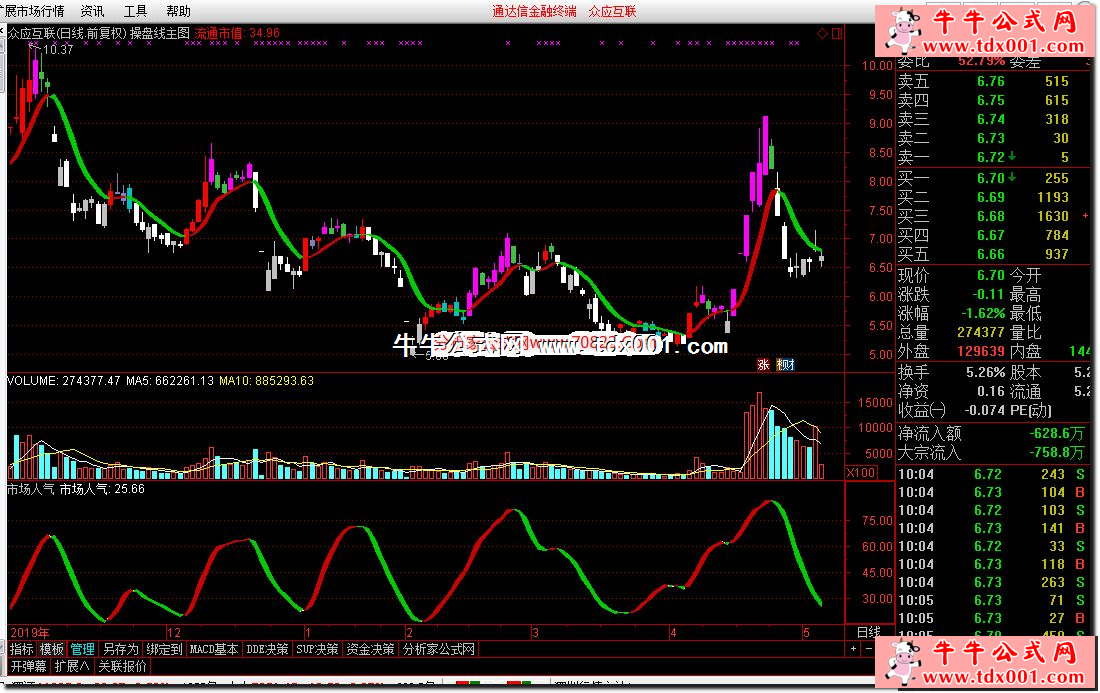Click the 开弹幕 button

pyautogui.click(x=29, y=666)
